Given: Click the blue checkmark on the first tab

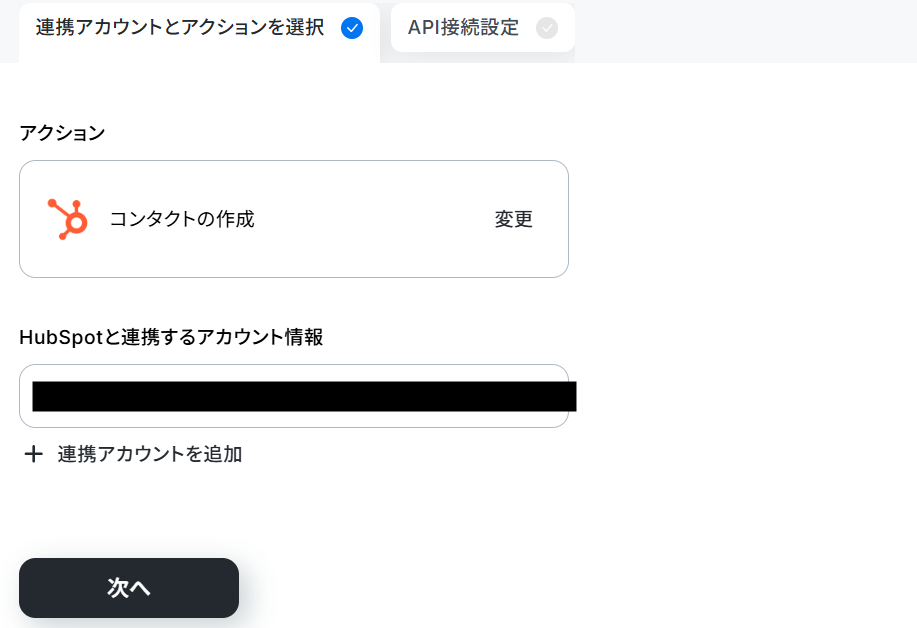Looking at the screenshot, I should 351,28.
